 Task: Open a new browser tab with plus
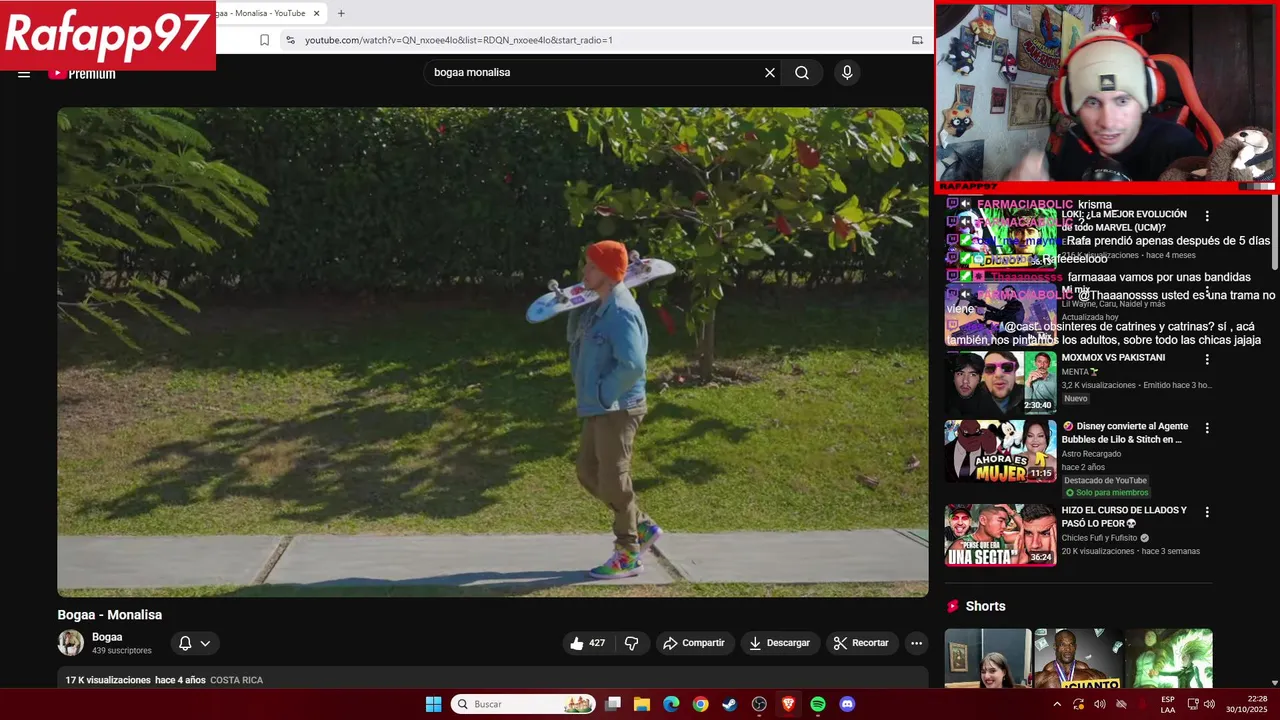click(x=341, y=13)
